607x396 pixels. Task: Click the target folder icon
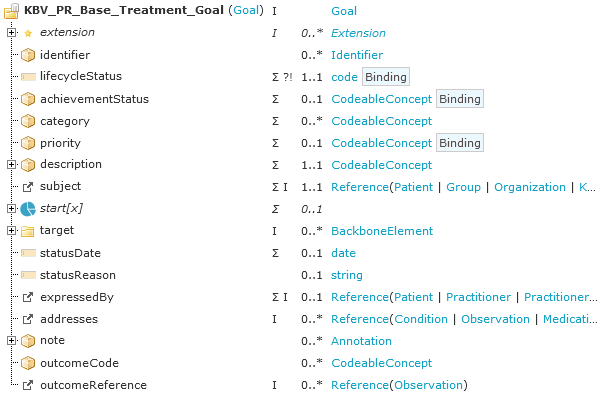point(28,231)
